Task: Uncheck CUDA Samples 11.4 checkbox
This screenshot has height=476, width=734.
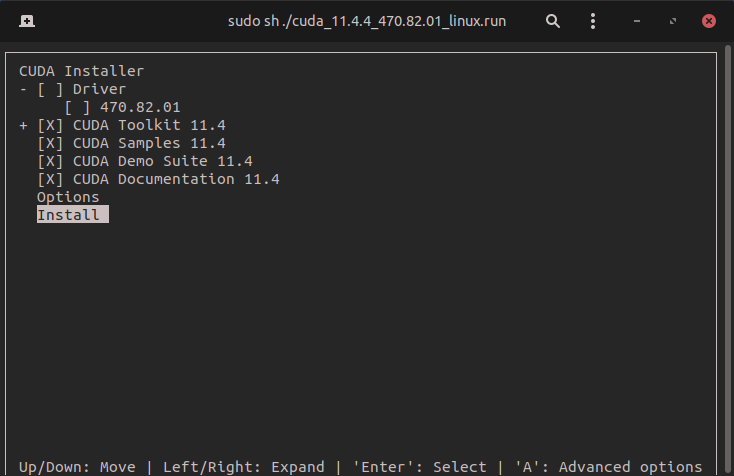Action: (46, 143)
